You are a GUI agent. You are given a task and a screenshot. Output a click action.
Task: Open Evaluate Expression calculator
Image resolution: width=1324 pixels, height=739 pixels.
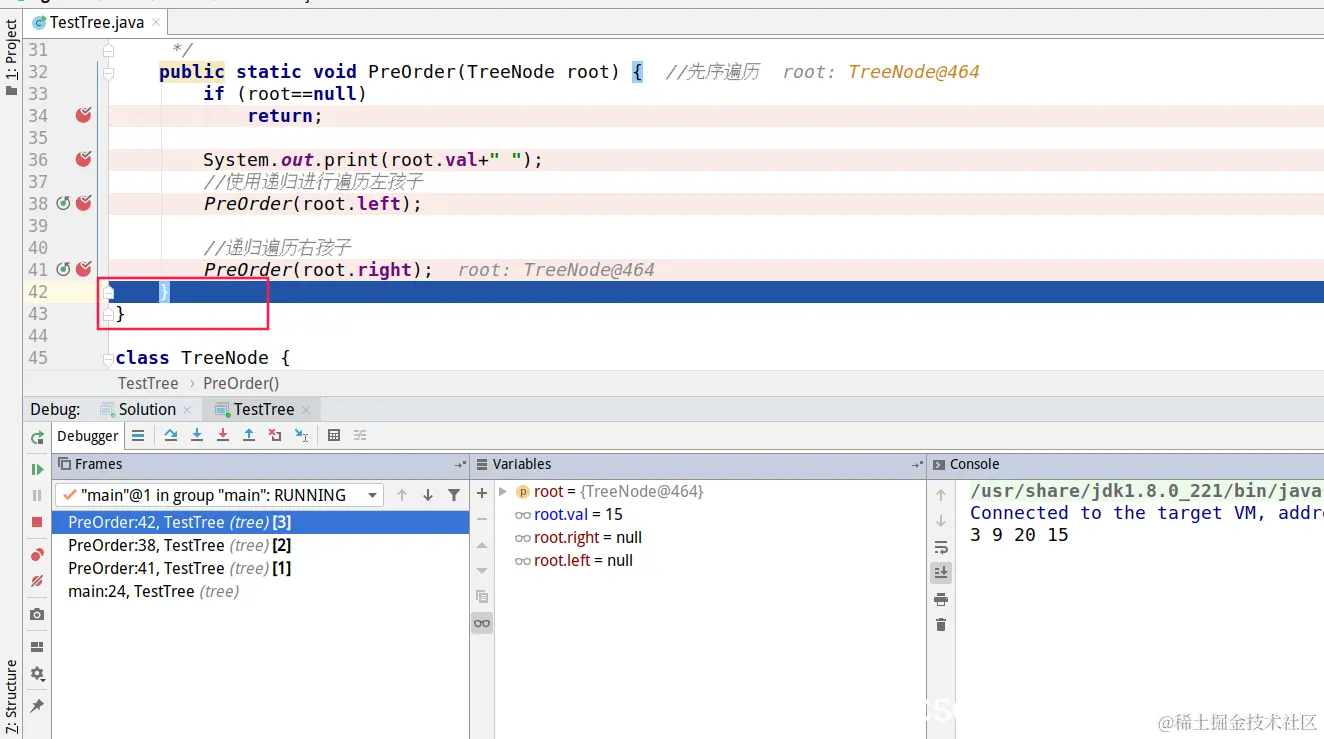[x=334, y=435]
